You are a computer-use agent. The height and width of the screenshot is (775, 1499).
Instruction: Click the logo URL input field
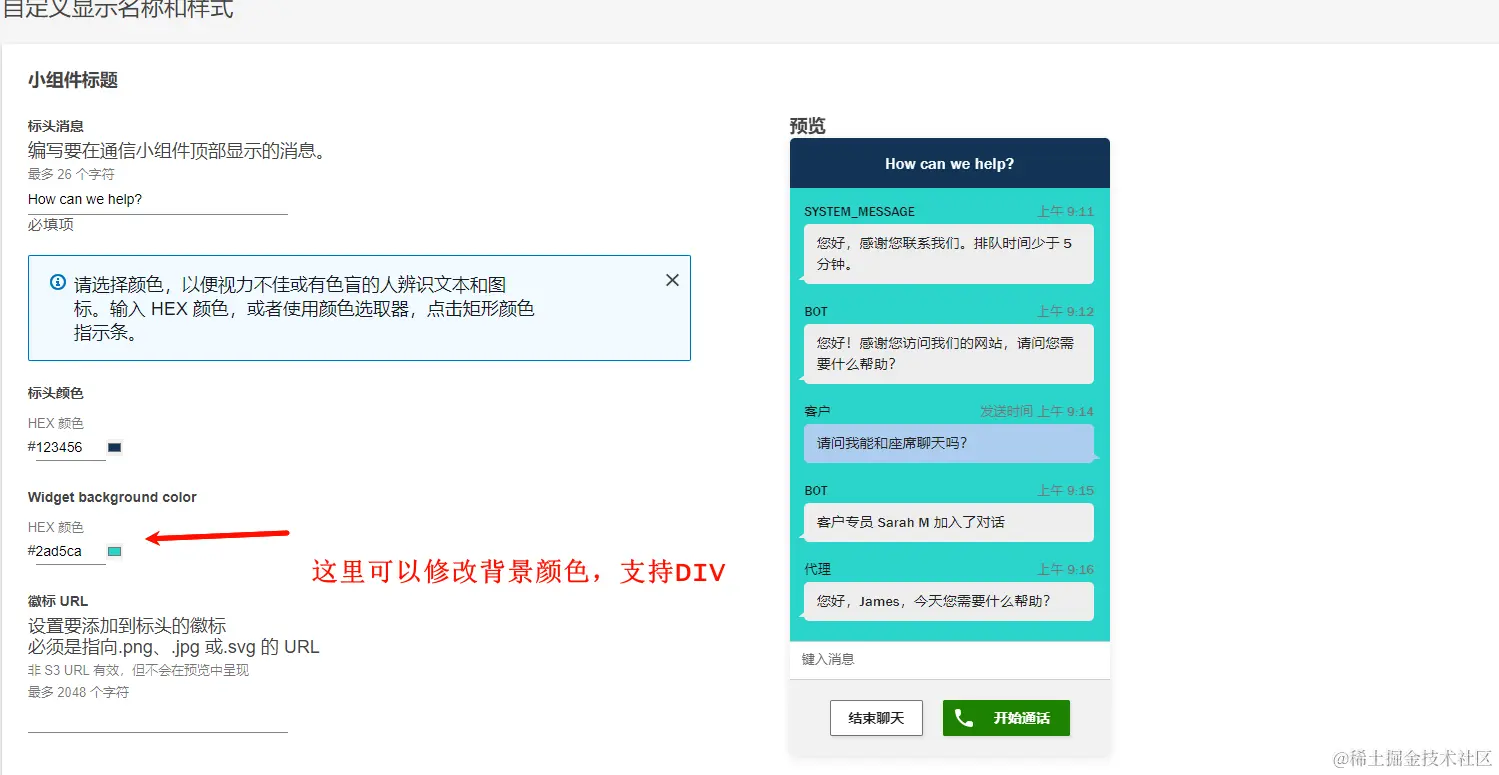[158, 720]
